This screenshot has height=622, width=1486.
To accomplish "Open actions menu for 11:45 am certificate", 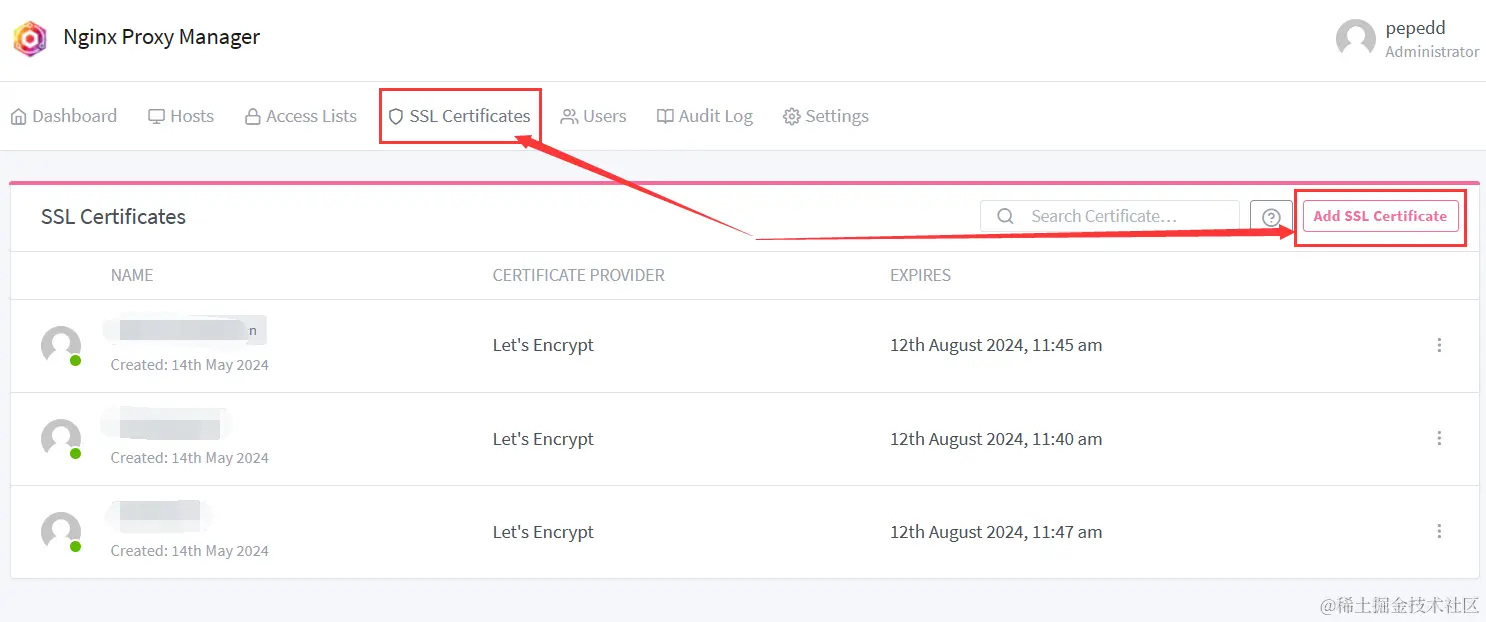I will tap(1439, 345).
